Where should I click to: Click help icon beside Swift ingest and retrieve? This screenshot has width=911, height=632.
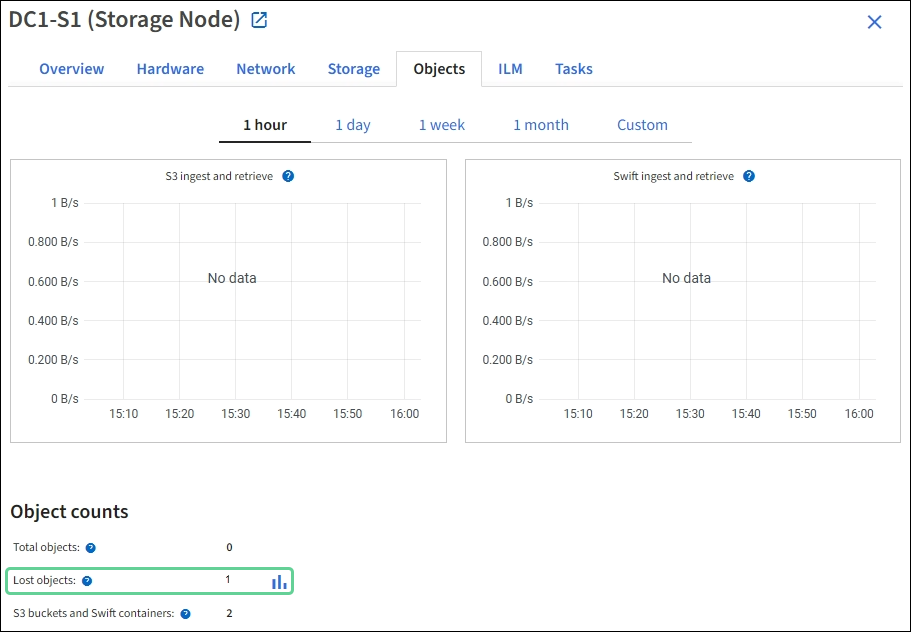point(749,176)
